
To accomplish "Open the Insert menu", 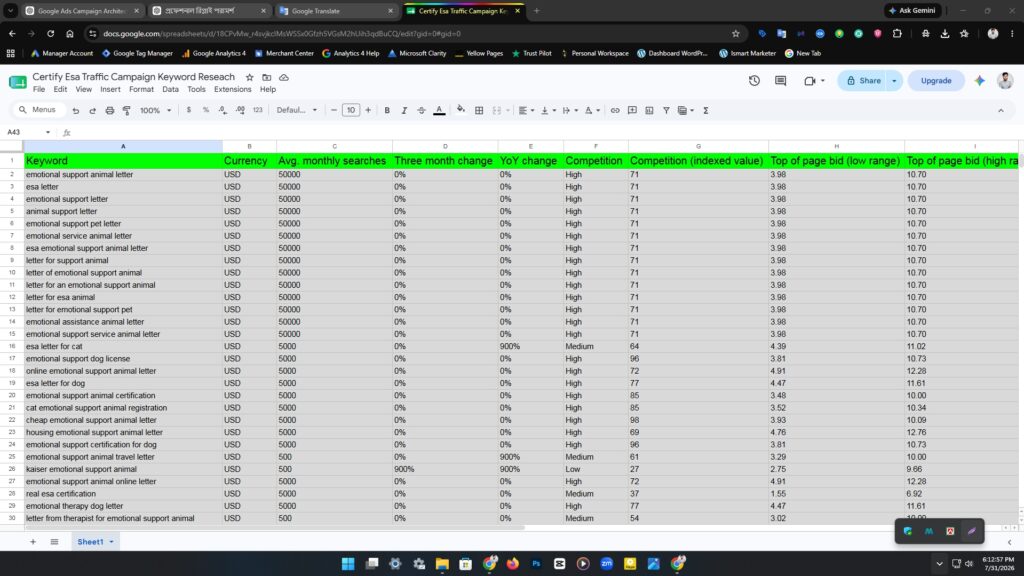I will pyautogui.click(x=110, y=89).
